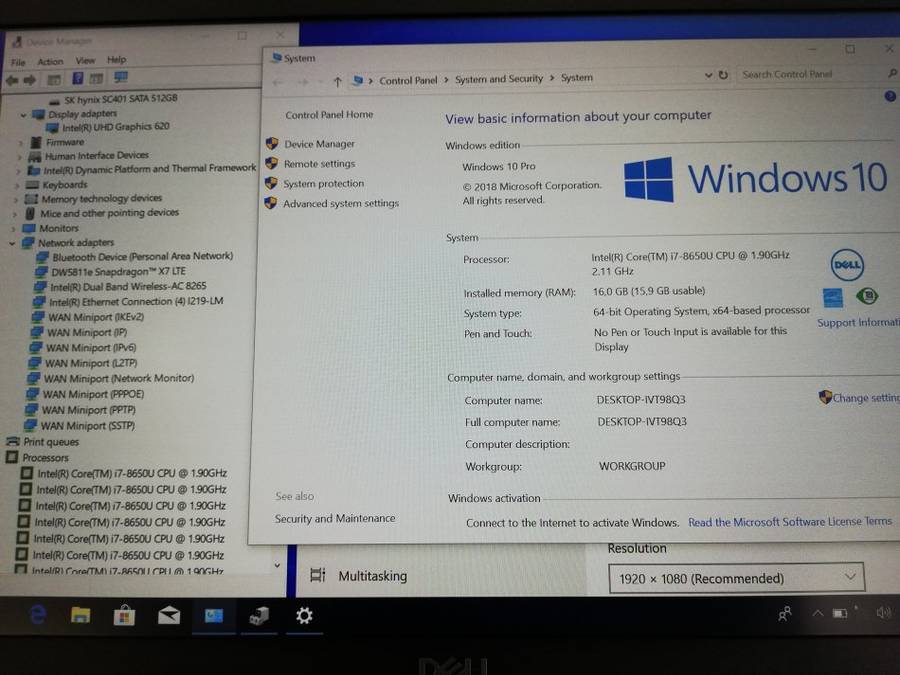This screenshot has height=675, width=900.
Task: Open the Mail app on the taskbar
Action: pyautogui.click(x=169, y=616)
